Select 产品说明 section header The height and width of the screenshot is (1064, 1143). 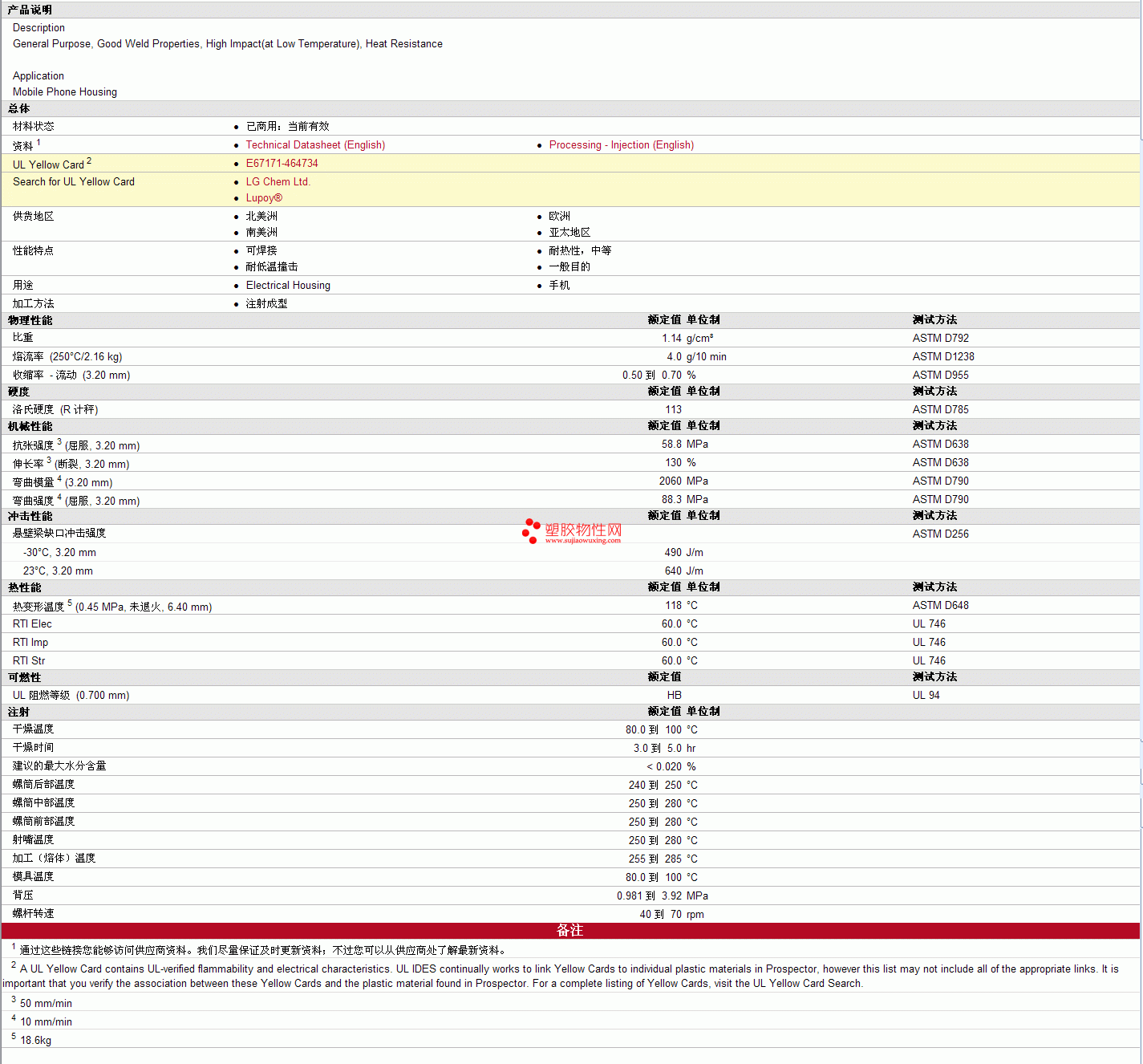30,10
